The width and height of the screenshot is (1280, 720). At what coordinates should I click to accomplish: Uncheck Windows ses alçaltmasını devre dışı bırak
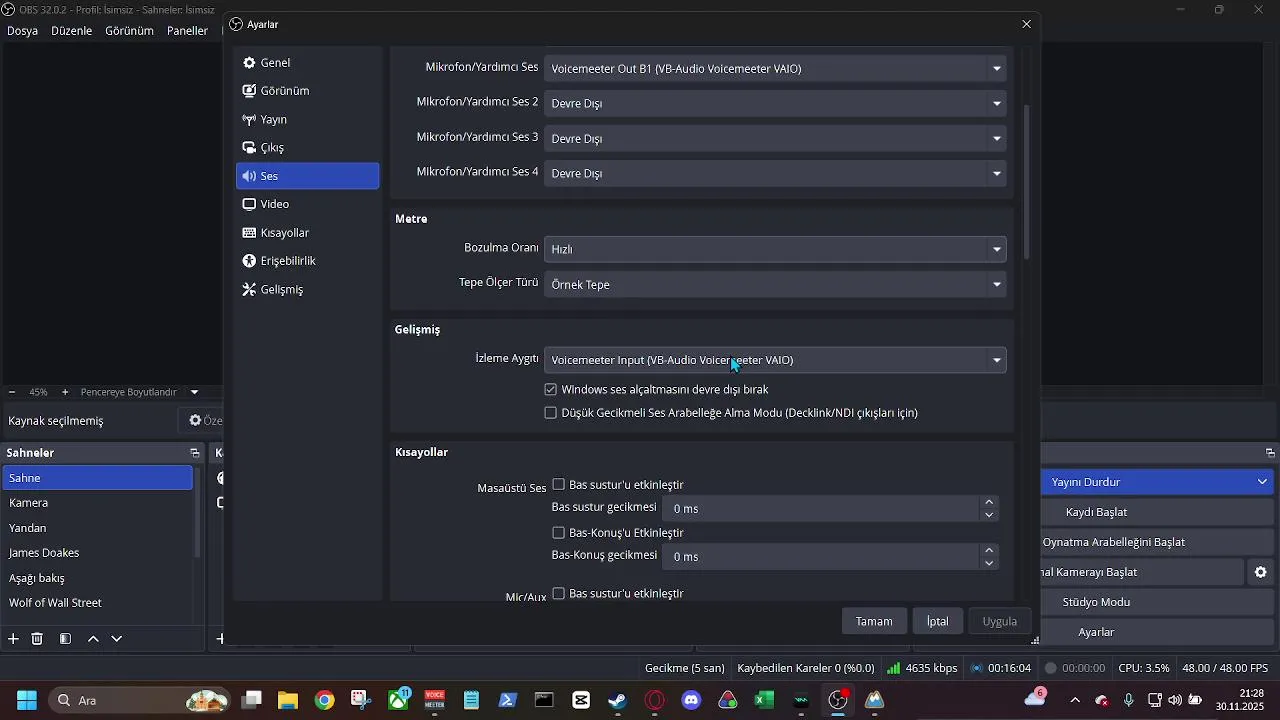tap(551, 389)
